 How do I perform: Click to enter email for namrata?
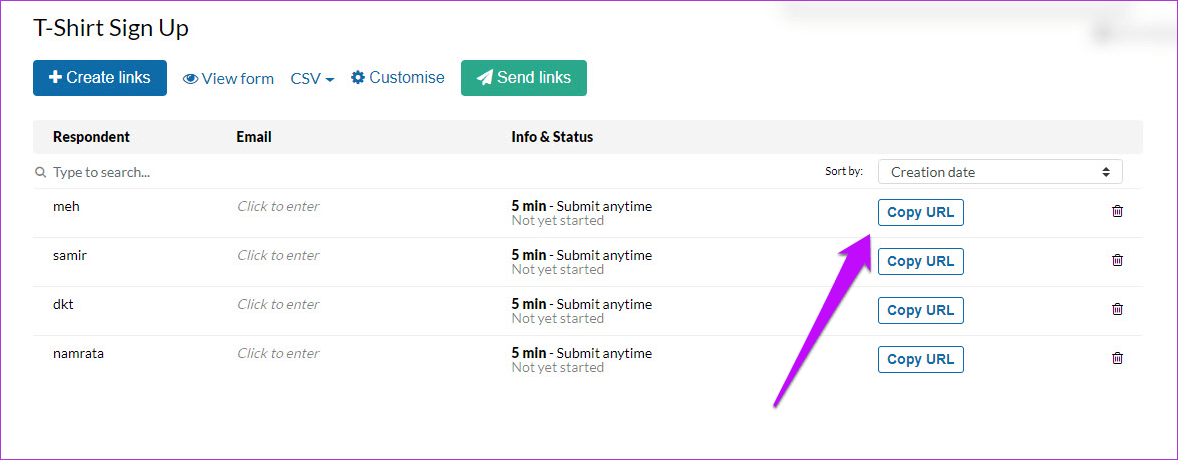pyautogui.click(x=278, y=353)
